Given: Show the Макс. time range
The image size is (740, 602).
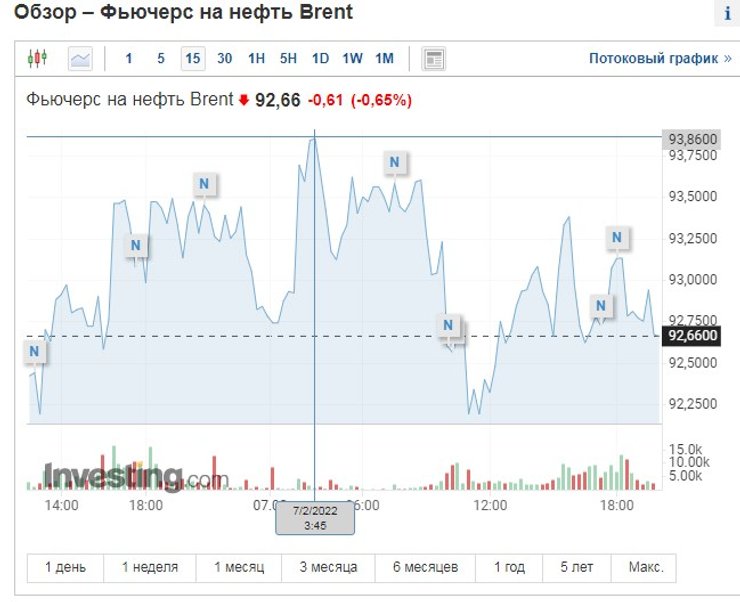Looking at the screenshot, I should pos(645,567).
